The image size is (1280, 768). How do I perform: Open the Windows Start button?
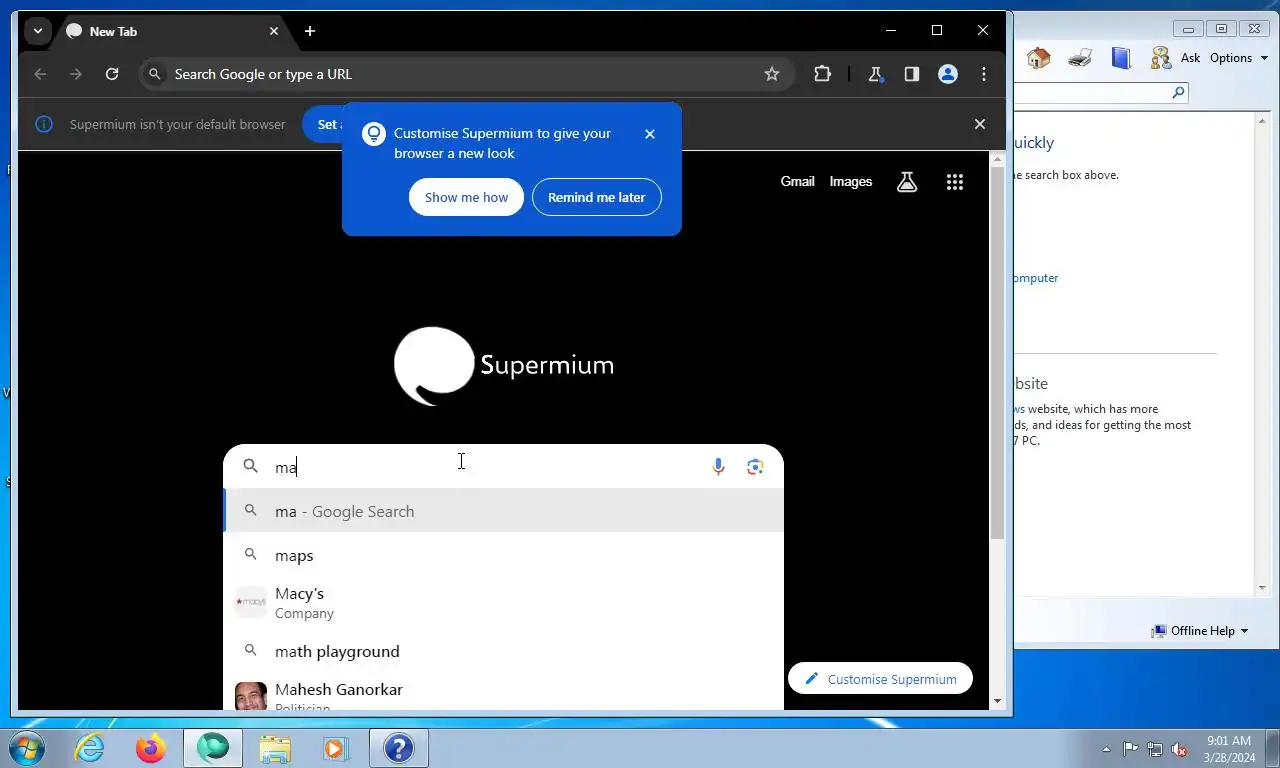[x=25, y=748]
